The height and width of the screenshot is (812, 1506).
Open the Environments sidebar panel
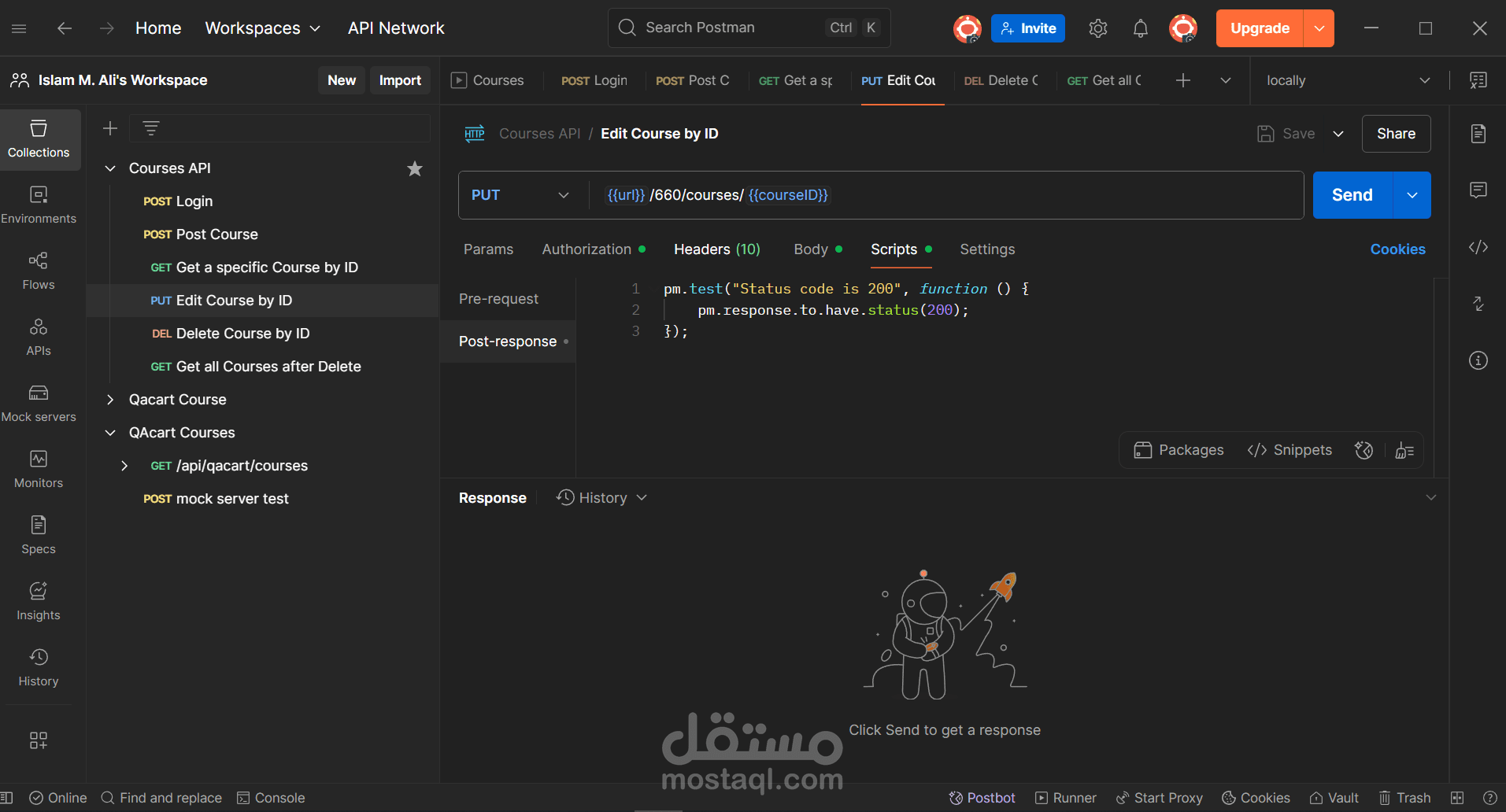click(x=39, y=205)
